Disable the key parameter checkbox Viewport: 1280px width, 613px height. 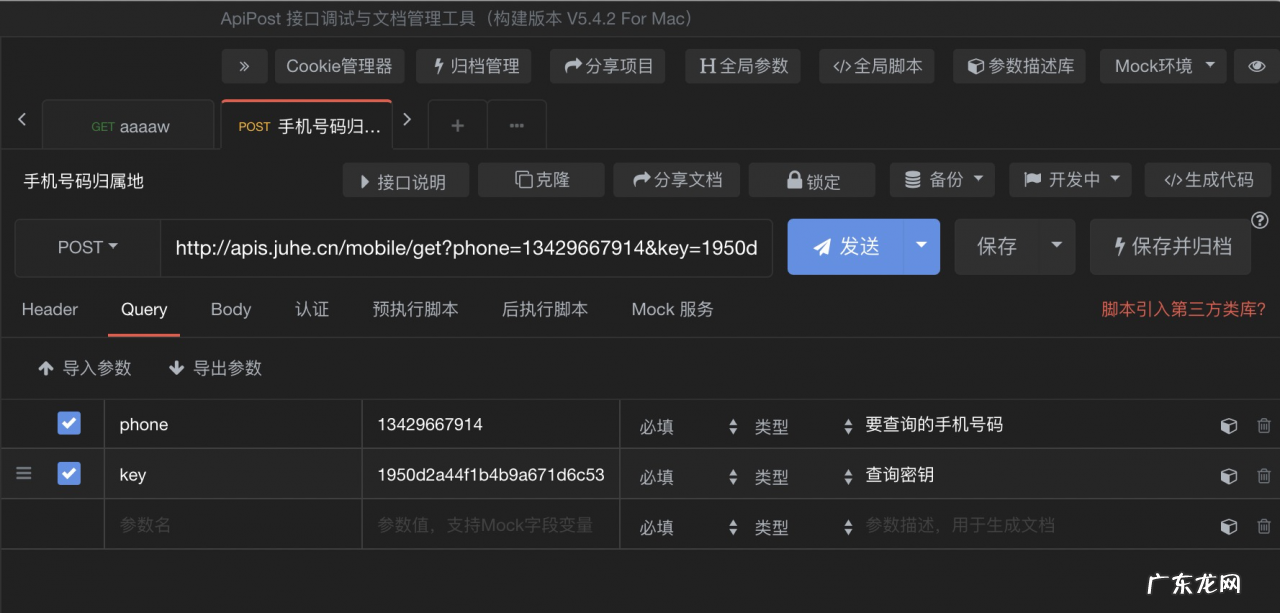(x=68, y=473)
